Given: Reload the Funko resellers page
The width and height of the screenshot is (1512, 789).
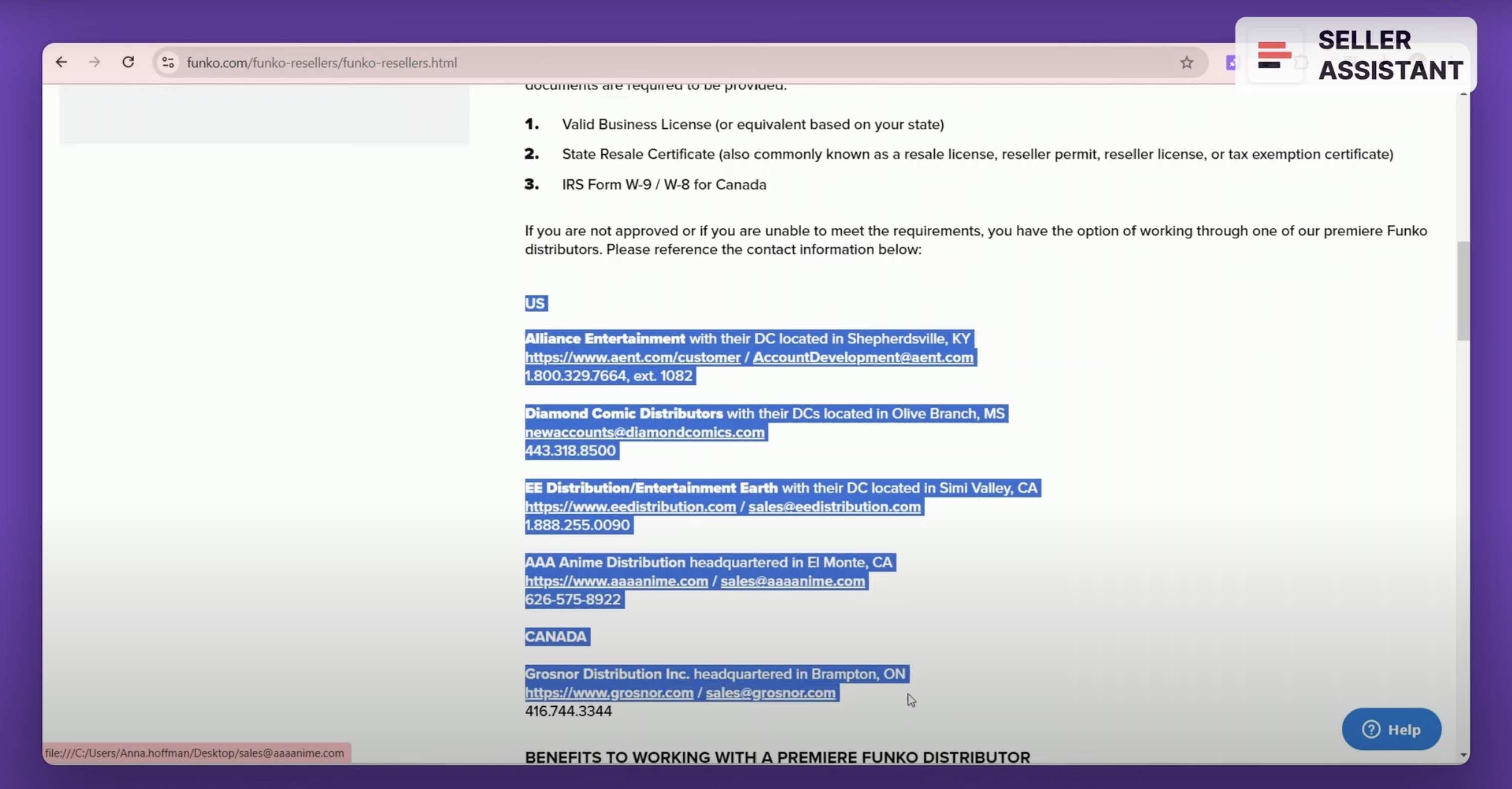Looking at the screenshot, I should click(128, 62).
